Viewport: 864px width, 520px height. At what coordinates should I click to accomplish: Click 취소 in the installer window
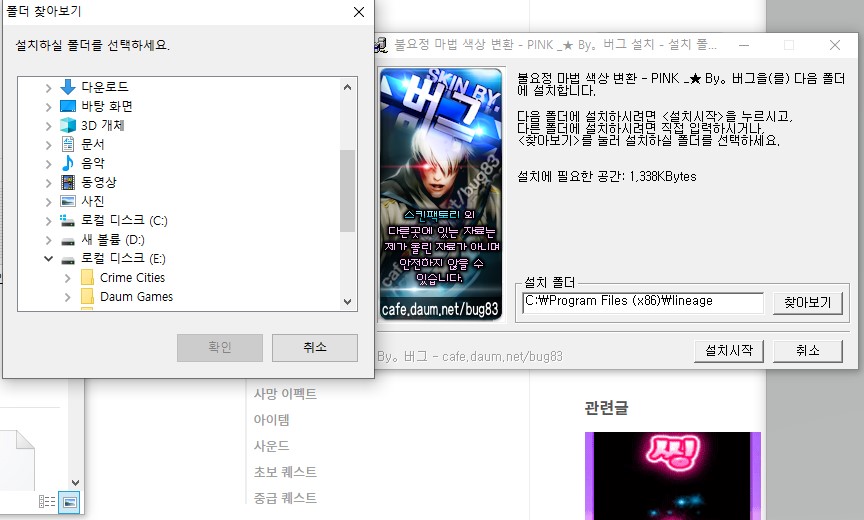click(807, 350)
